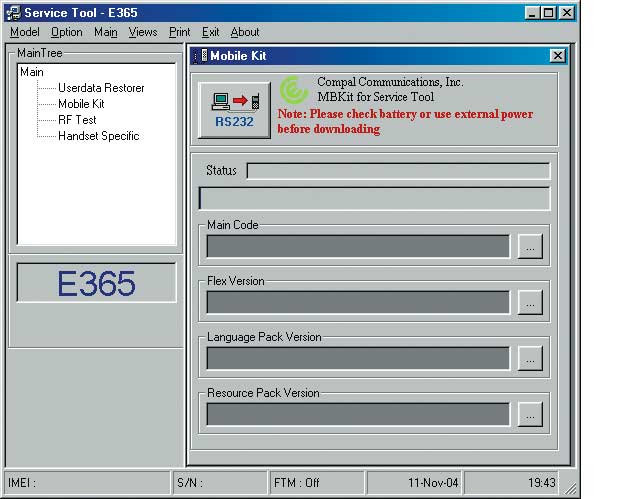This screenshot has height=499, width=641.
Task: Click the Status text field
Action: click(x=399, y=171)
